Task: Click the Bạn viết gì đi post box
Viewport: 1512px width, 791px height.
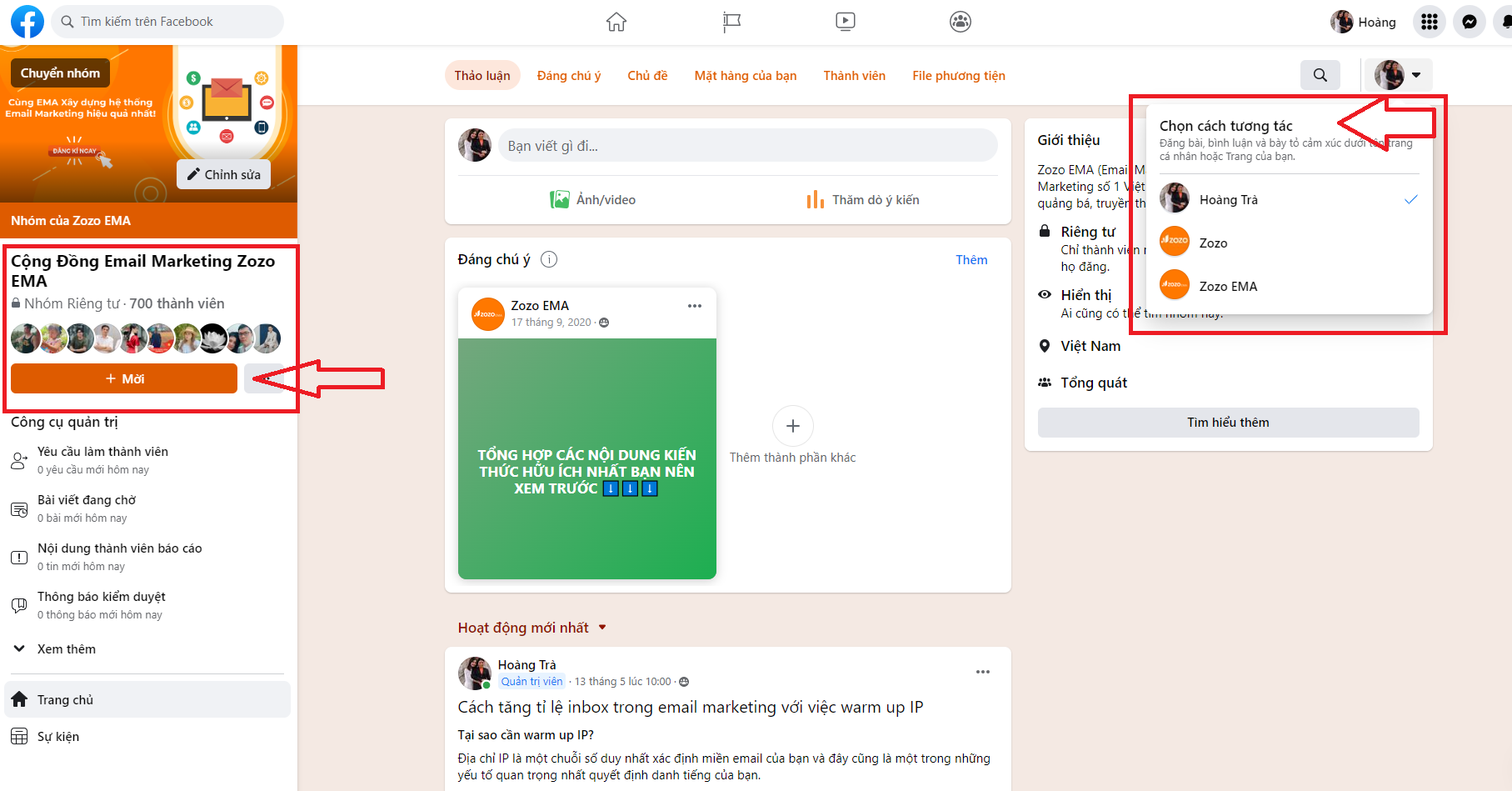Action: [x=748, y=145]
